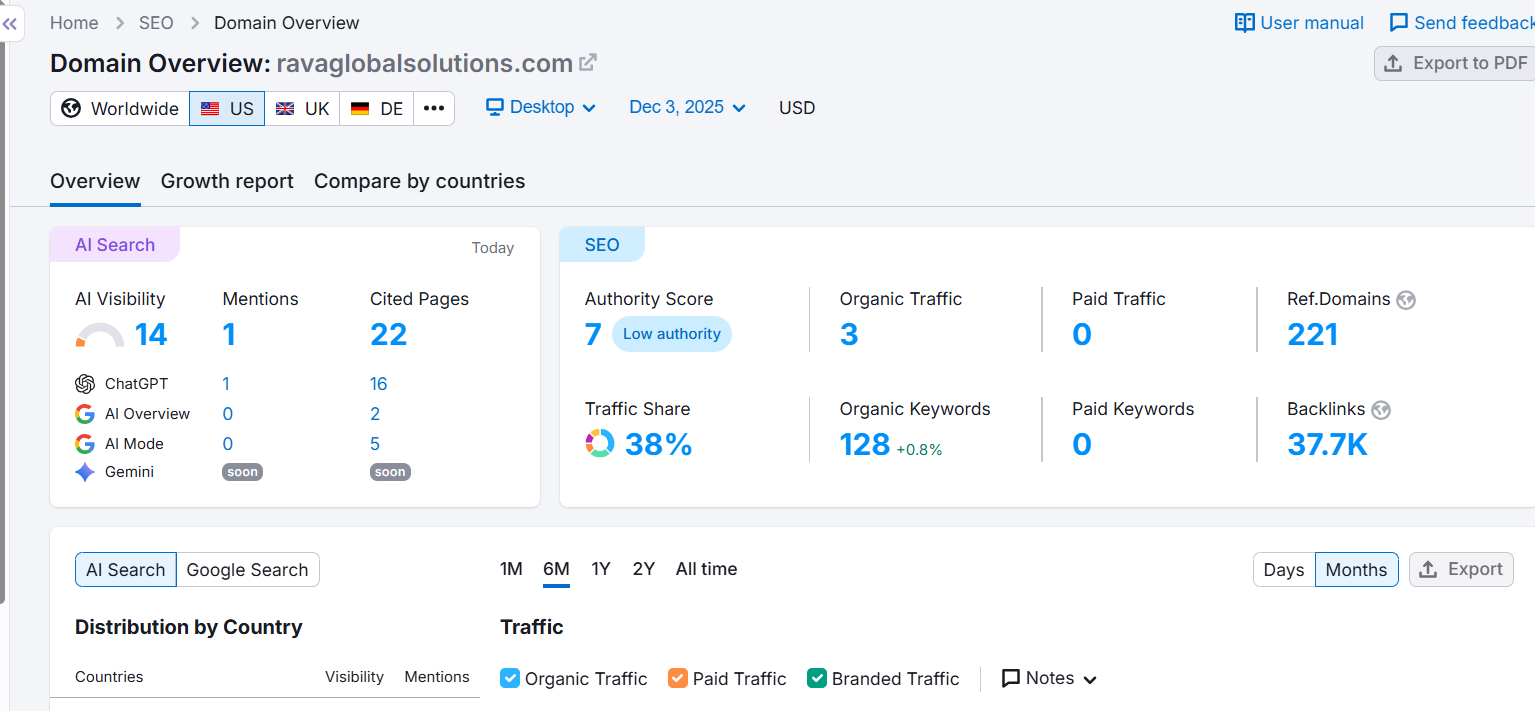Screen dimensions: 1535x711
Task: Switch to the Compare by countries tab
Action: tap(419, 181)
